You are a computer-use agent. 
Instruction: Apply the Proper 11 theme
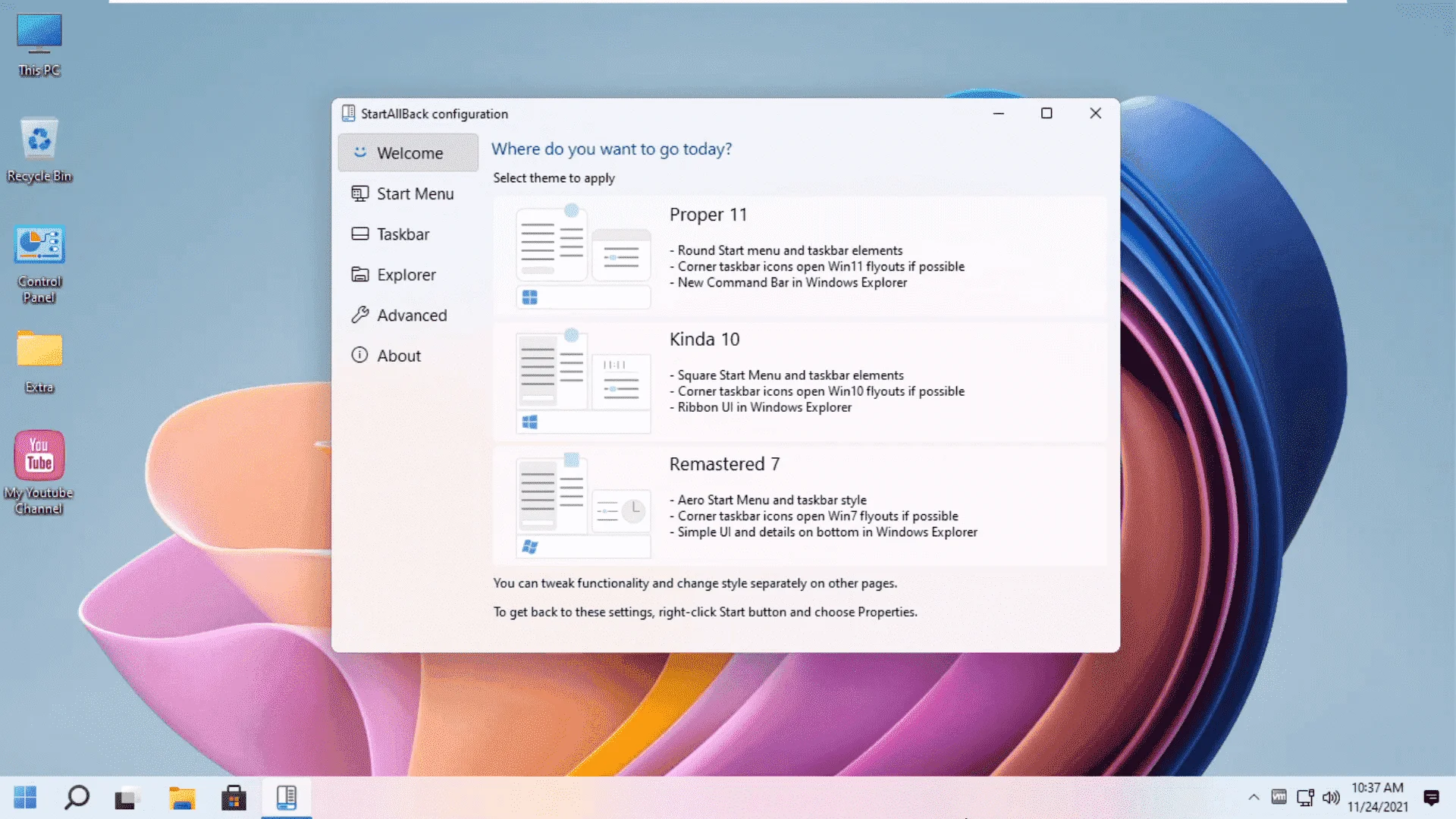tap(799, 256)
